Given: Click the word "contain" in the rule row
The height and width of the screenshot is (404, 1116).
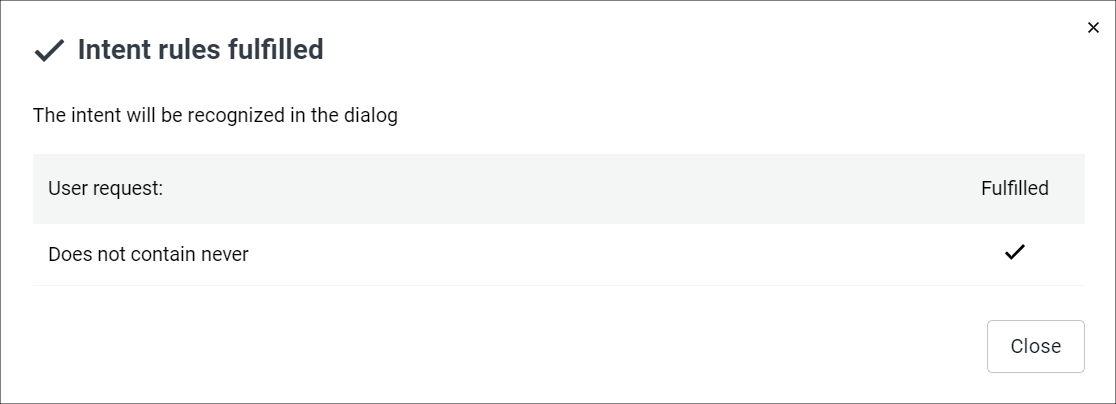Looking at the screenshot, I should (x=163, y=254).
